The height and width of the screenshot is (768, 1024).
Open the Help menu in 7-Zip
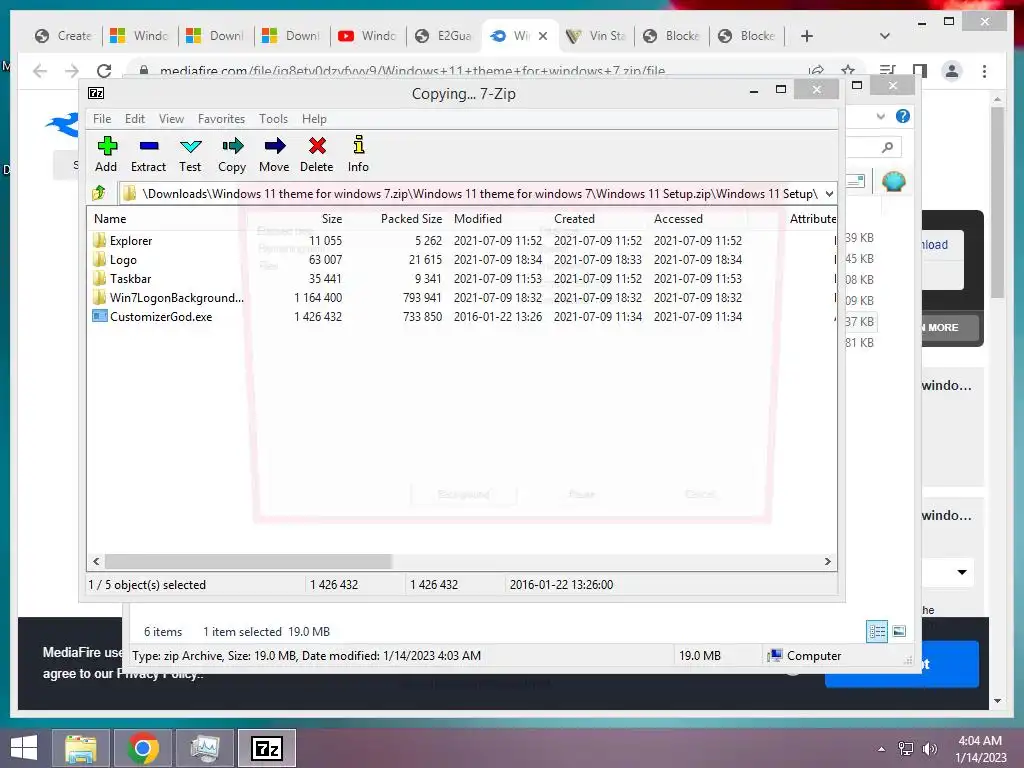[x=314, y=119]
